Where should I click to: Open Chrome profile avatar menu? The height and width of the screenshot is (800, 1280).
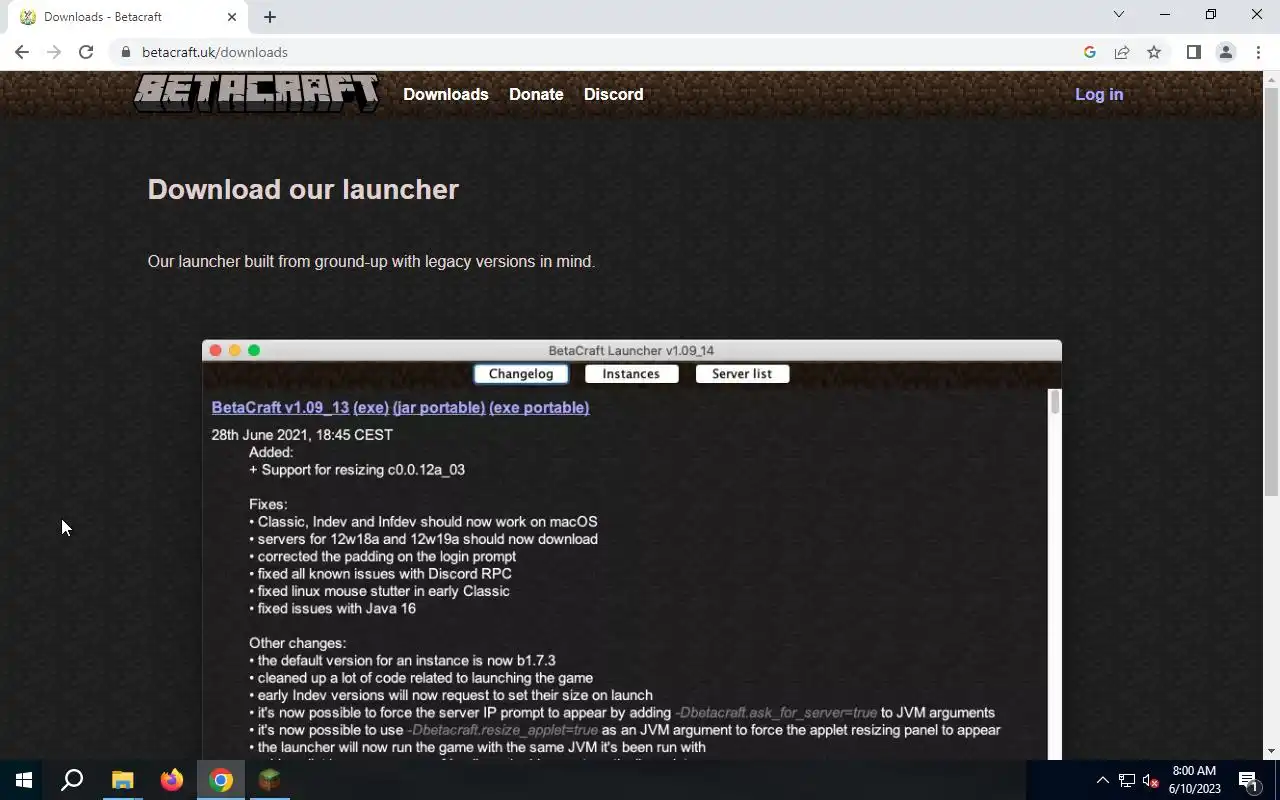(1226, 52)
